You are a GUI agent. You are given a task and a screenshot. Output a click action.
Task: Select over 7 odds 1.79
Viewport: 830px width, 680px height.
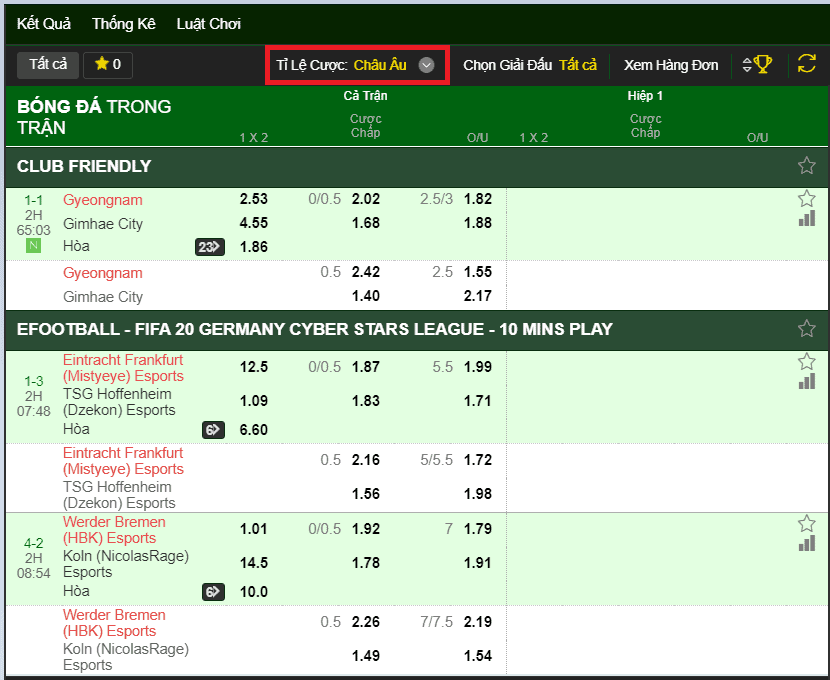(478, 529)
